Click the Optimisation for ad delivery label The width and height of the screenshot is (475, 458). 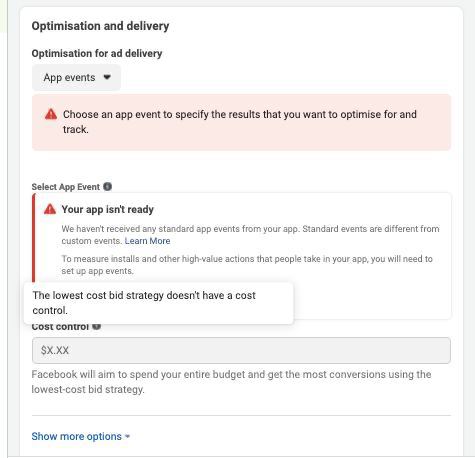coord(97,53)
